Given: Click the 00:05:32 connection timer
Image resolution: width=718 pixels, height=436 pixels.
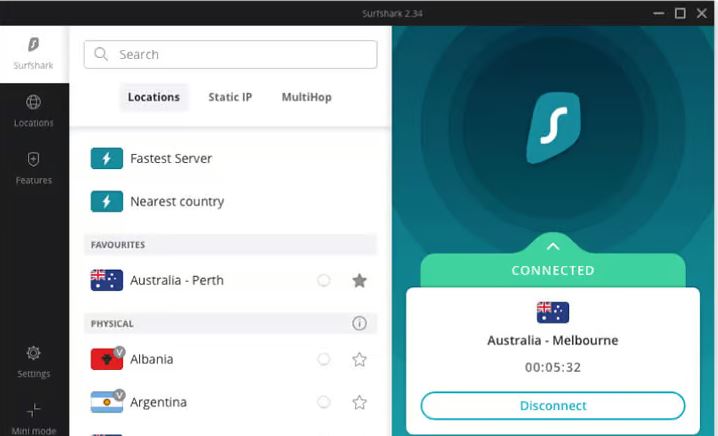Looking at the screenshot, I should [553, 367].
